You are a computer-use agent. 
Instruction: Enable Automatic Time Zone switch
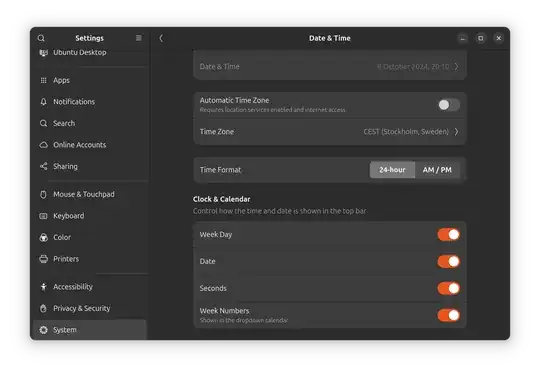pyautogui.click(x=449, y=105)
